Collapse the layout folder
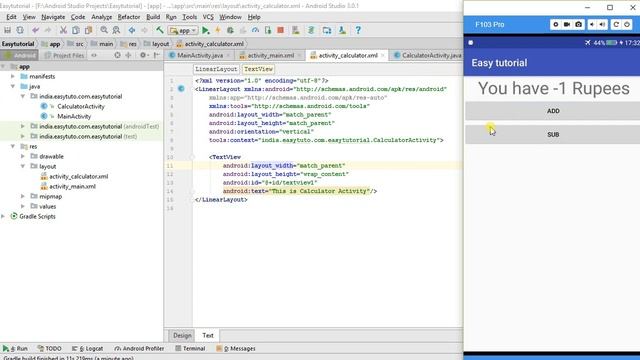The height and width of the screenshot is (360, 640). [23, 166]
